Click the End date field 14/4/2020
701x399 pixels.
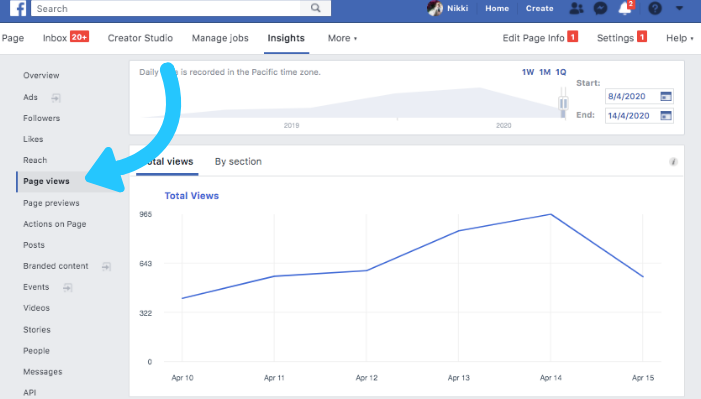[639, 116]
